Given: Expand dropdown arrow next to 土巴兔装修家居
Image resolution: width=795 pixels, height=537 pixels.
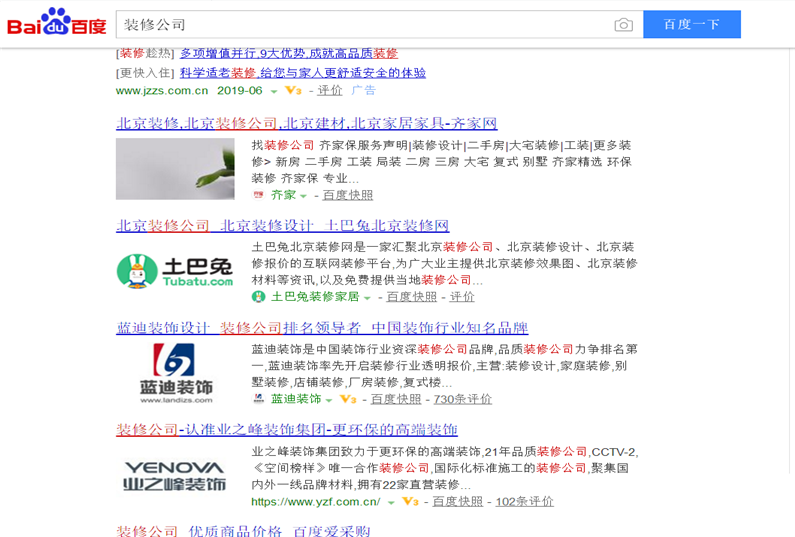Looking at the screenshot, I should pos(367,298).
